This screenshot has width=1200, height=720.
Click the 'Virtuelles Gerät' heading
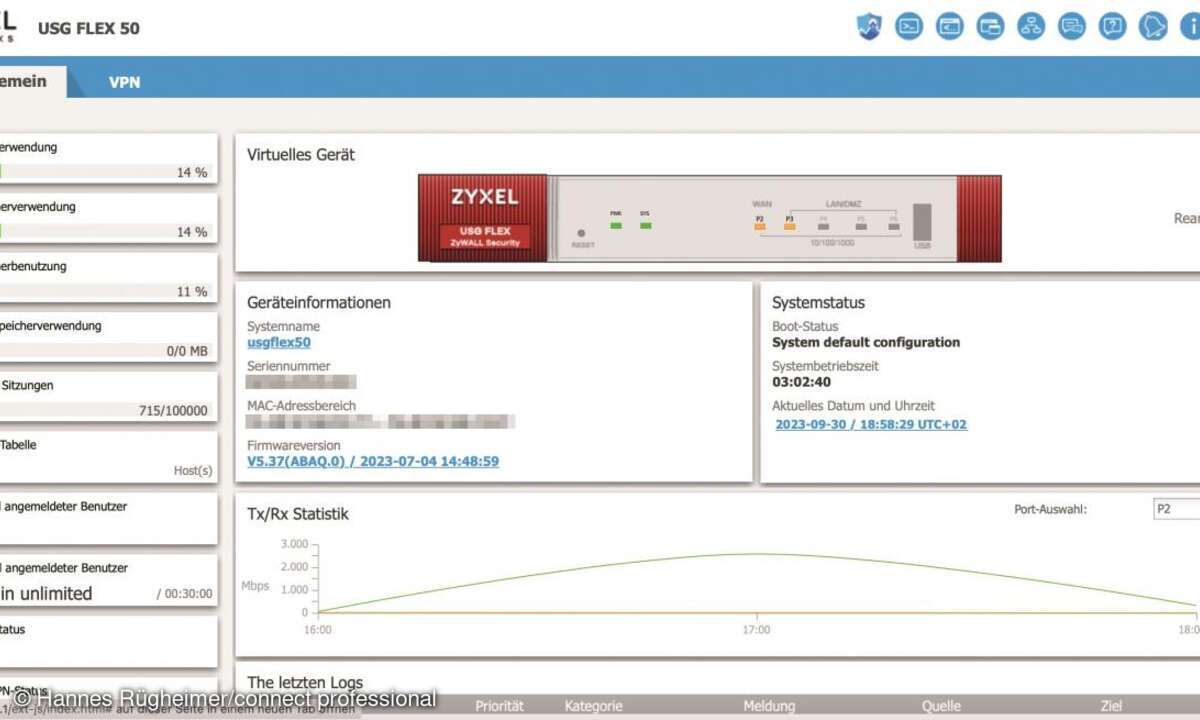(301, 155)
